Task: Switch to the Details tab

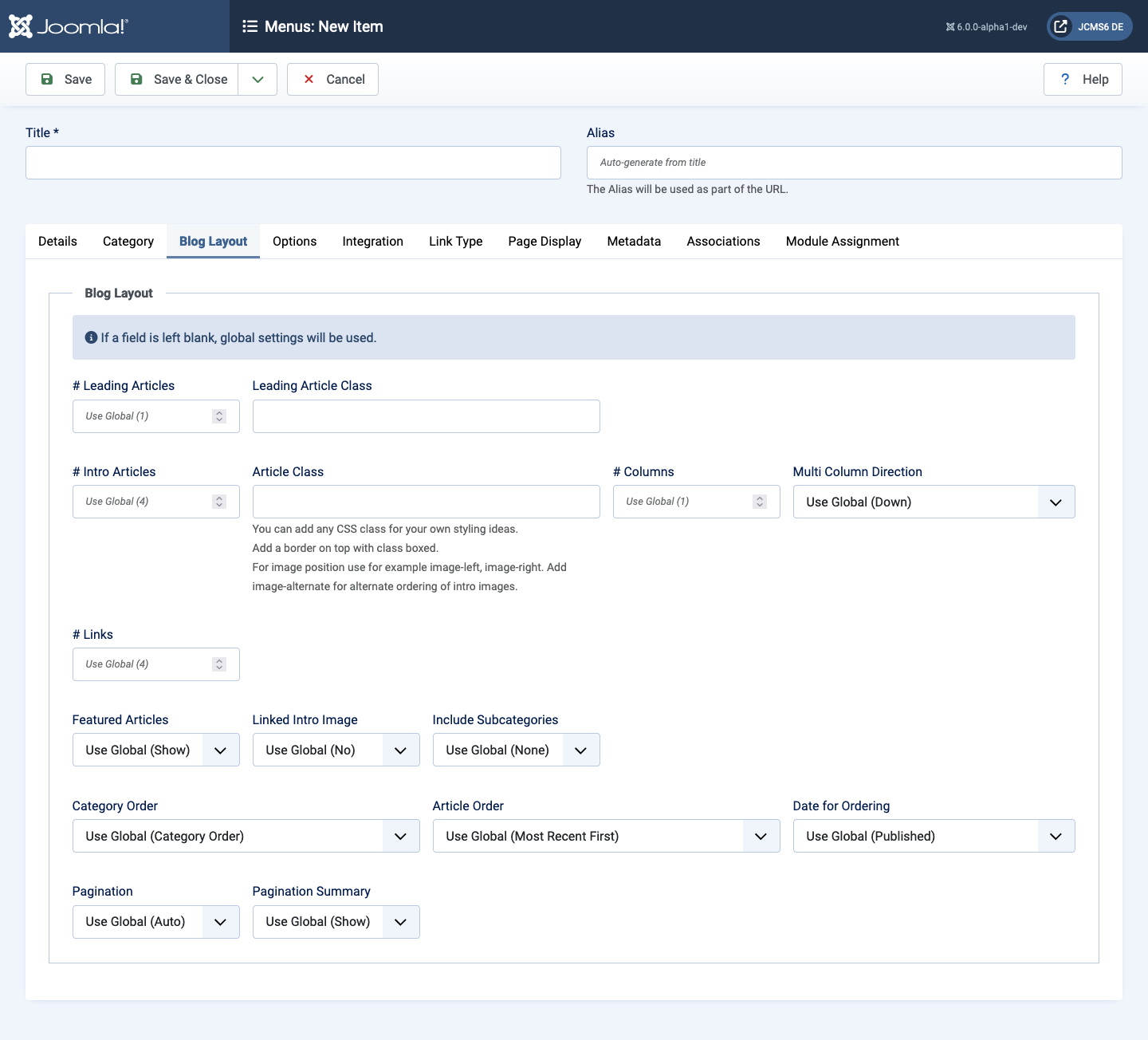Action: click(x=57, y=241)
